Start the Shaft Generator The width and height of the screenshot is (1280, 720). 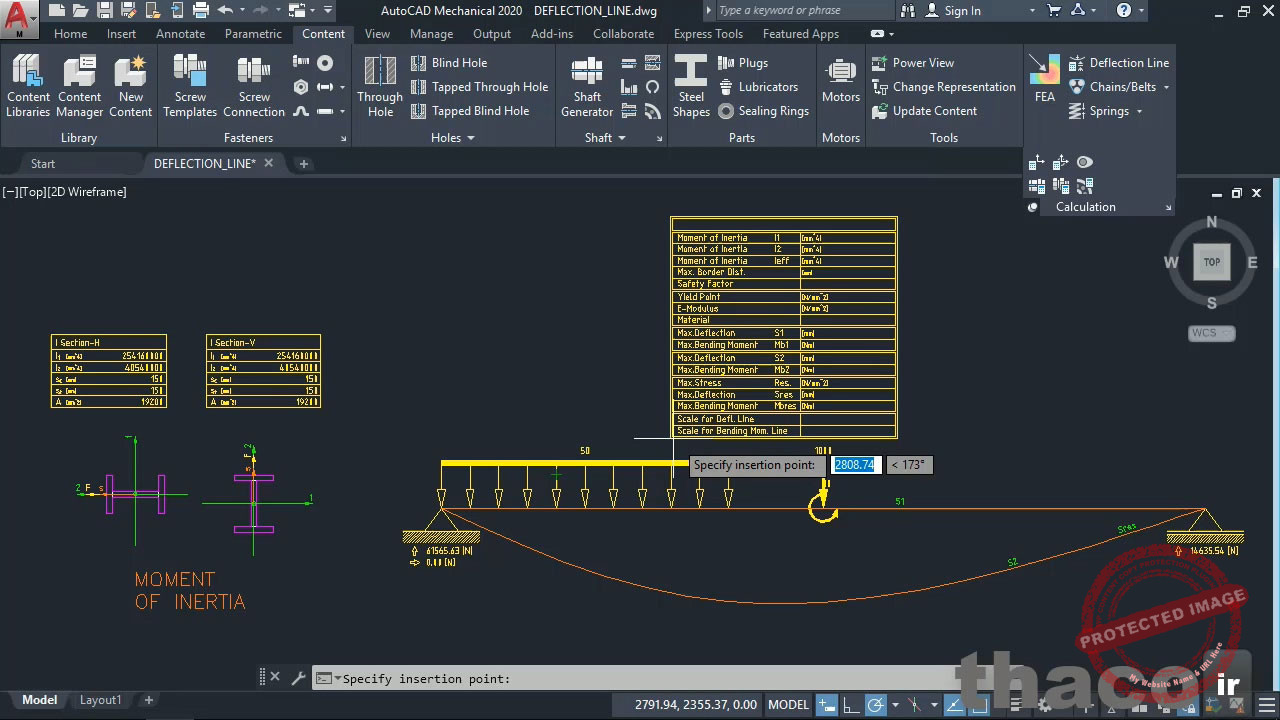click(x=587, y=86)
